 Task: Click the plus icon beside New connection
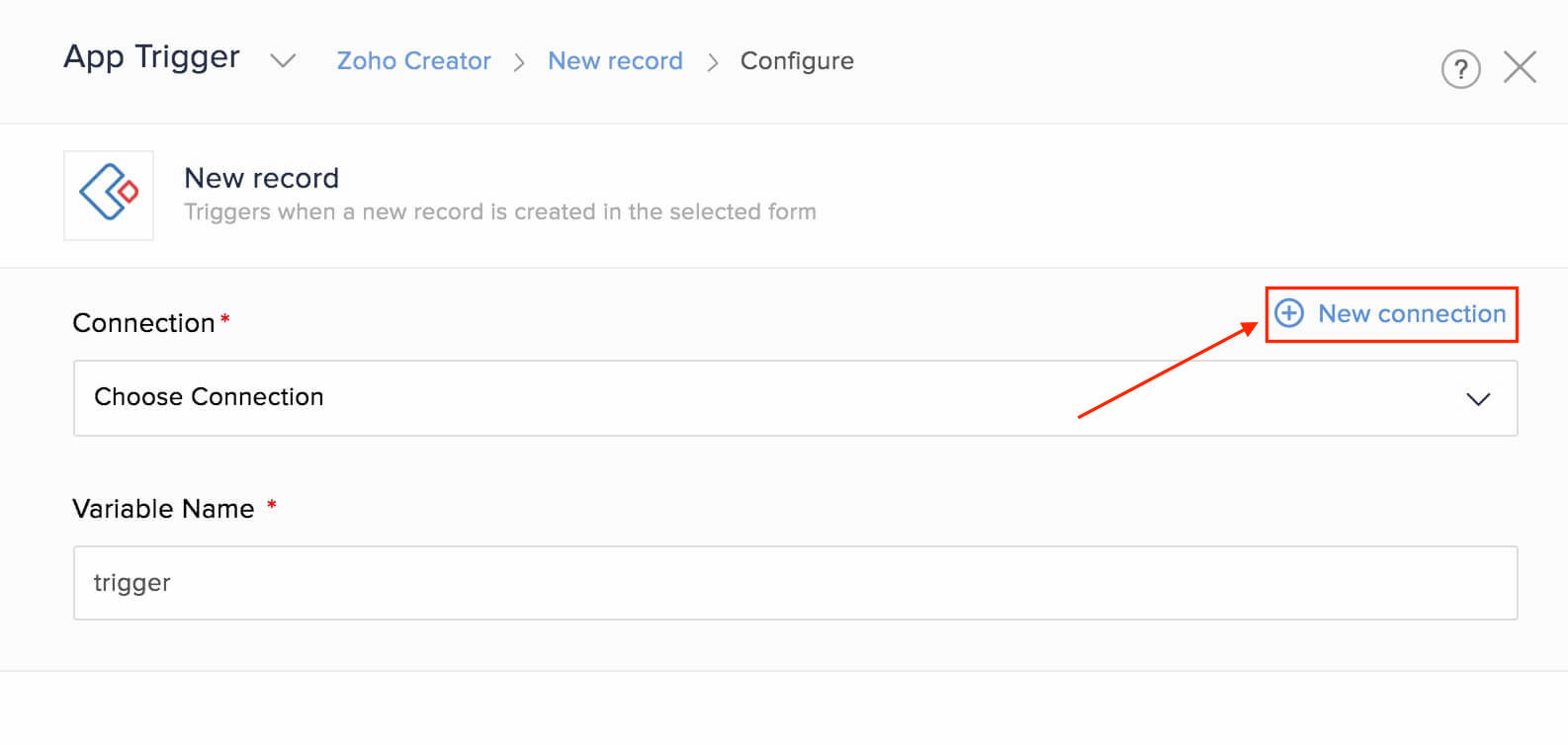[1289, 313]
